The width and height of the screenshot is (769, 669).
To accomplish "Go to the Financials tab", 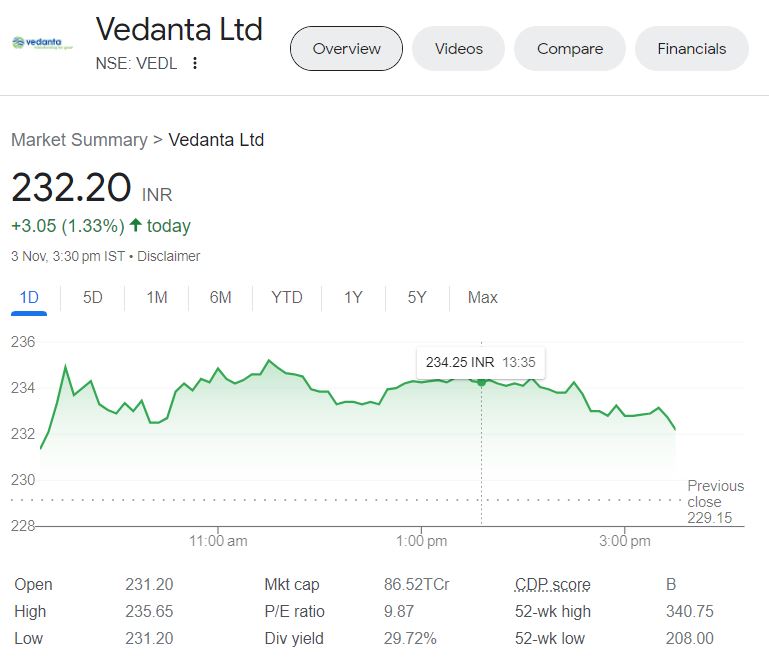I will click(691, 48).
